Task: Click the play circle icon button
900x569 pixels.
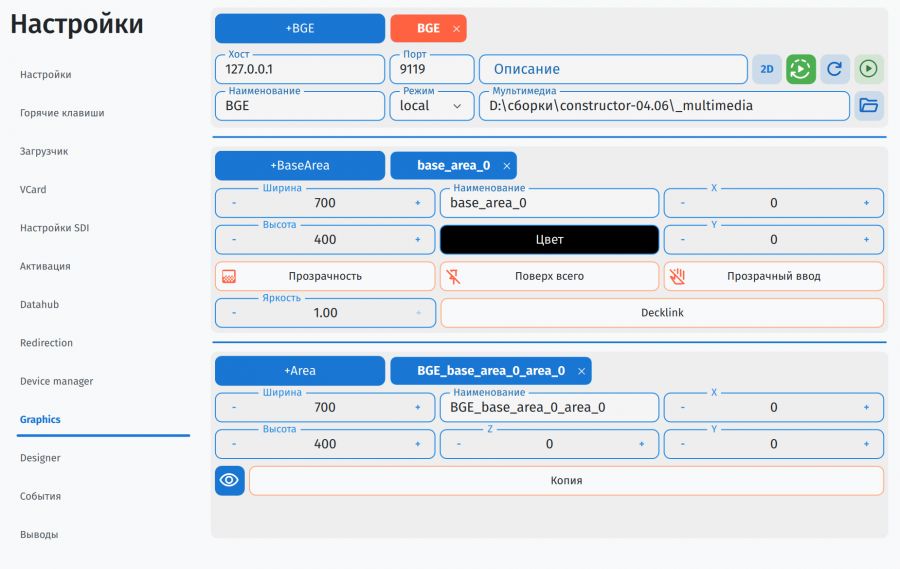Action: pyautogui.click(x=868, y=69)
